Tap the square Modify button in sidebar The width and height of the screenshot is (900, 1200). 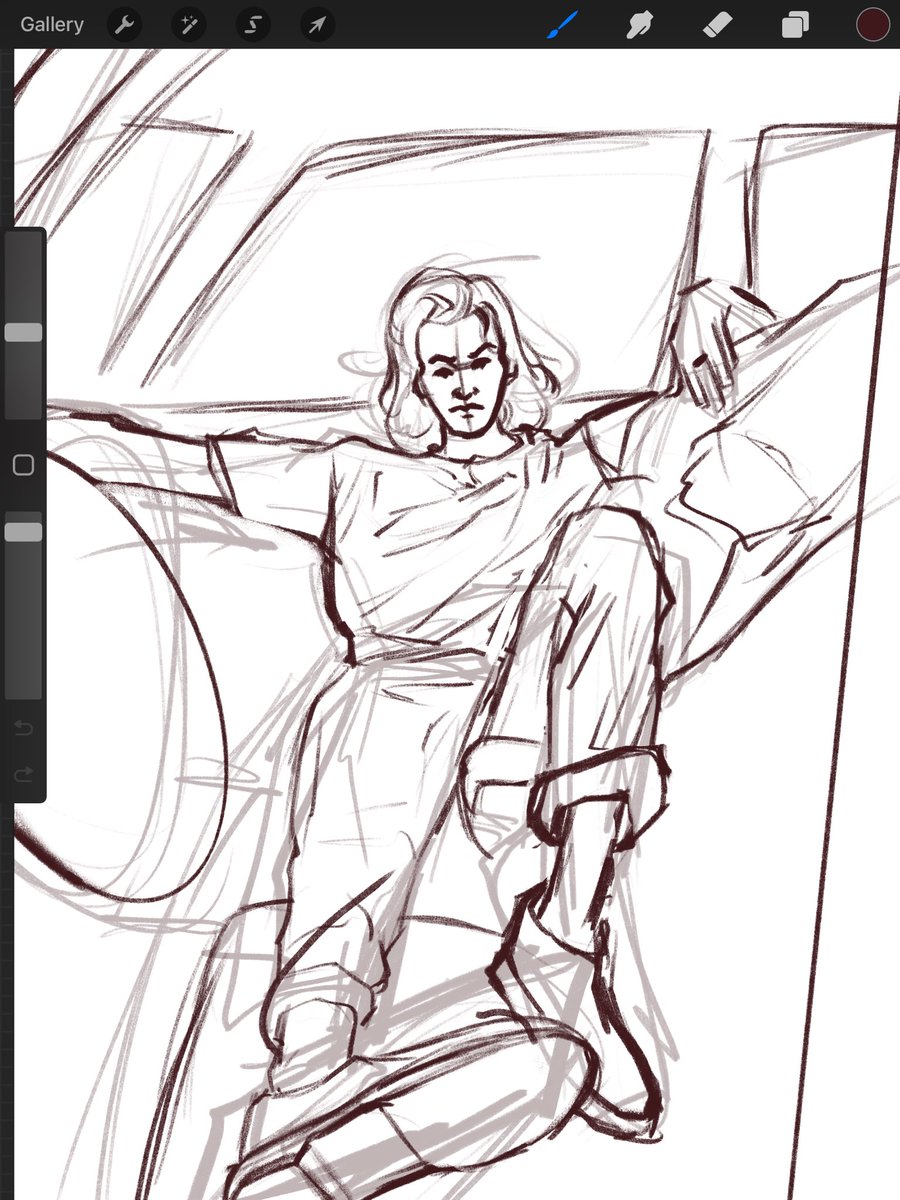(23, 465)
